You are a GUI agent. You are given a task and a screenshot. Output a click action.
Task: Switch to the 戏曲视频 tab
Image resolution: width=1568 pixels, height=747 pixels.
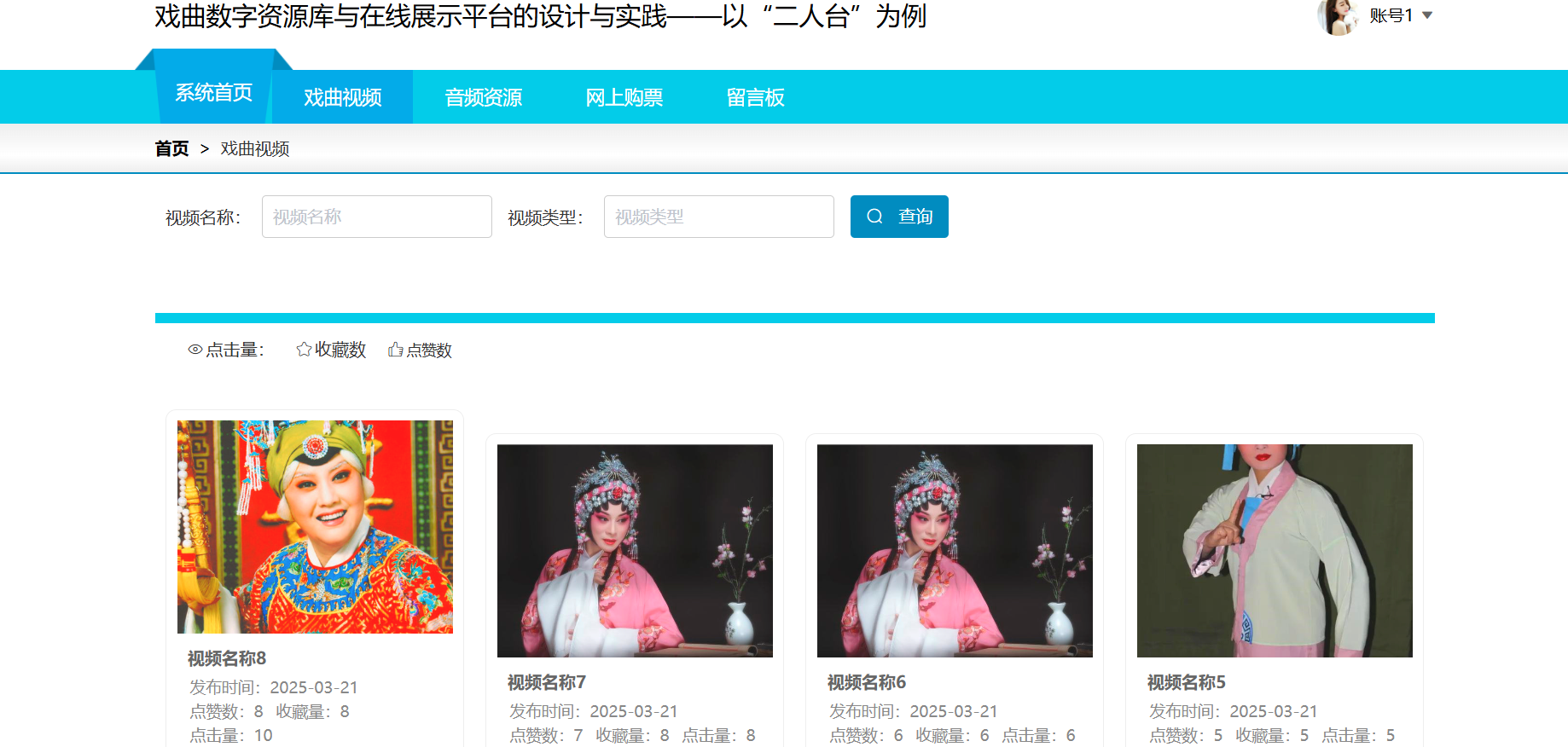click(342, 97)
